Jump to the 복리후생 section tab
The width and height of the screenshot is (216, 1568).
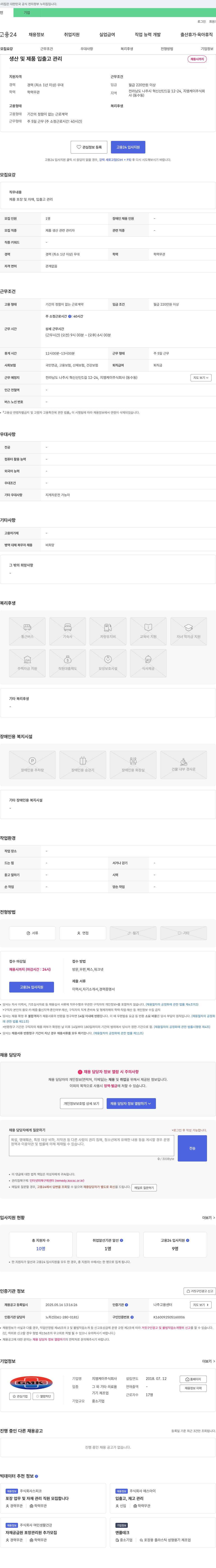click(x=127, y=49)
